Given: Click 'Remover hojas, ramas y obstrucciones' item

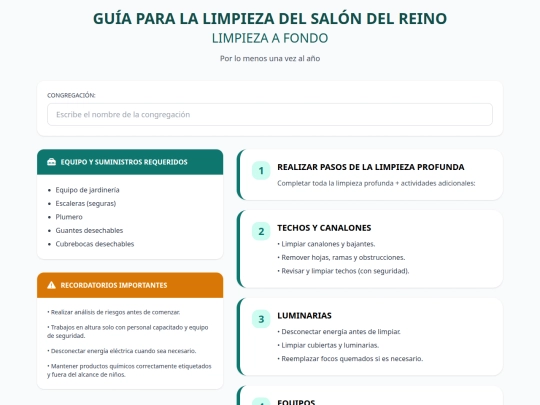Looking at the screenshot, I should [x=341, y=257].
